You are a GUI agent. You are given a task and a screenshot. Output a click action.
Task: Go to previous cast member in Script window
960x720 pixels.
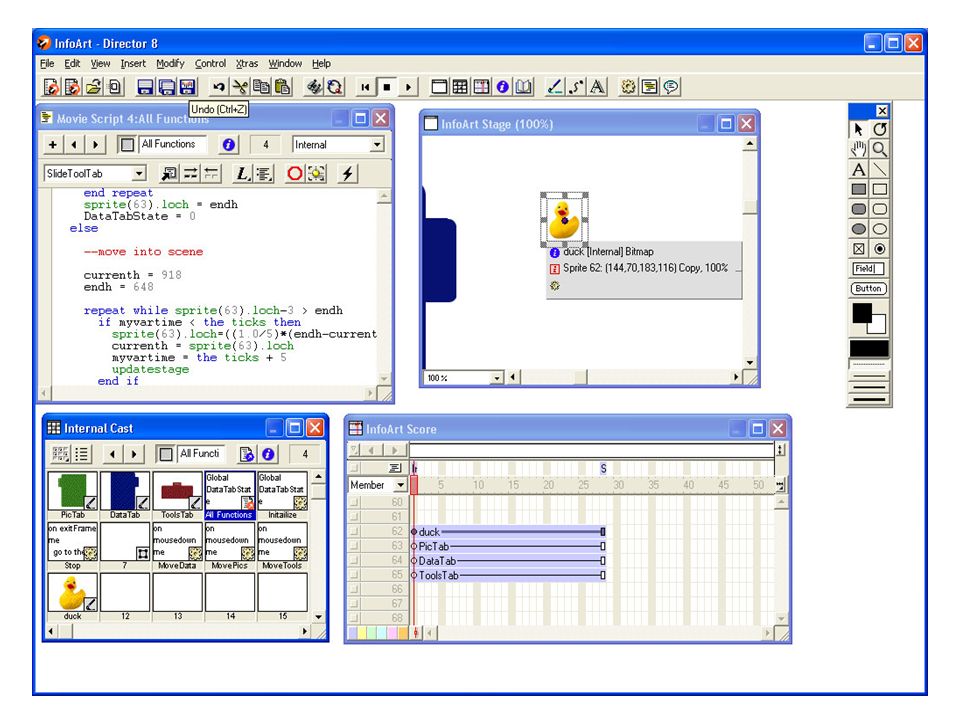(74, 144)
